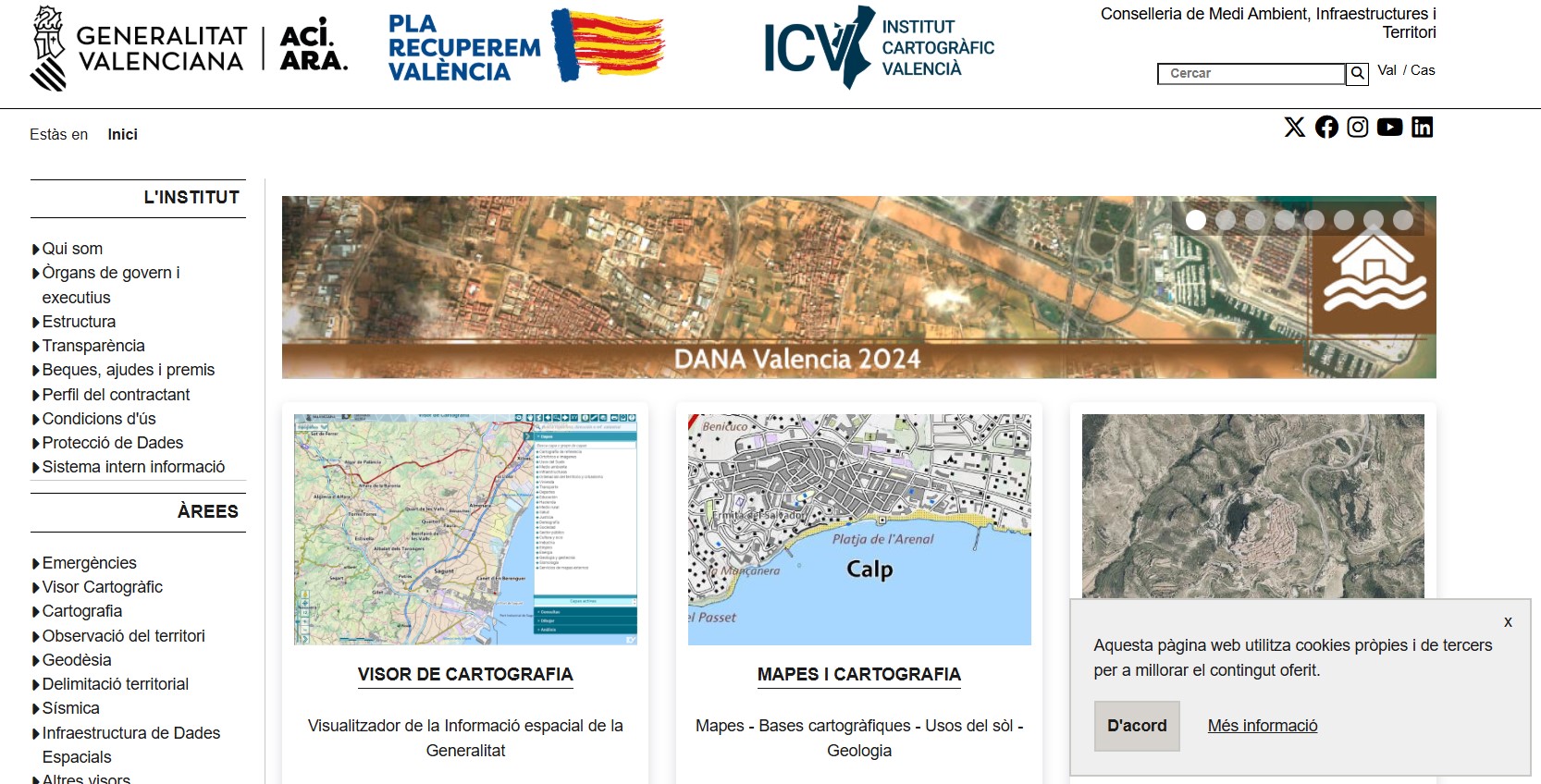Go to the Inici breadcrumb
The height and width of the screenshot is (784, 1541).
pyautogui.click(x=122, y=134)
